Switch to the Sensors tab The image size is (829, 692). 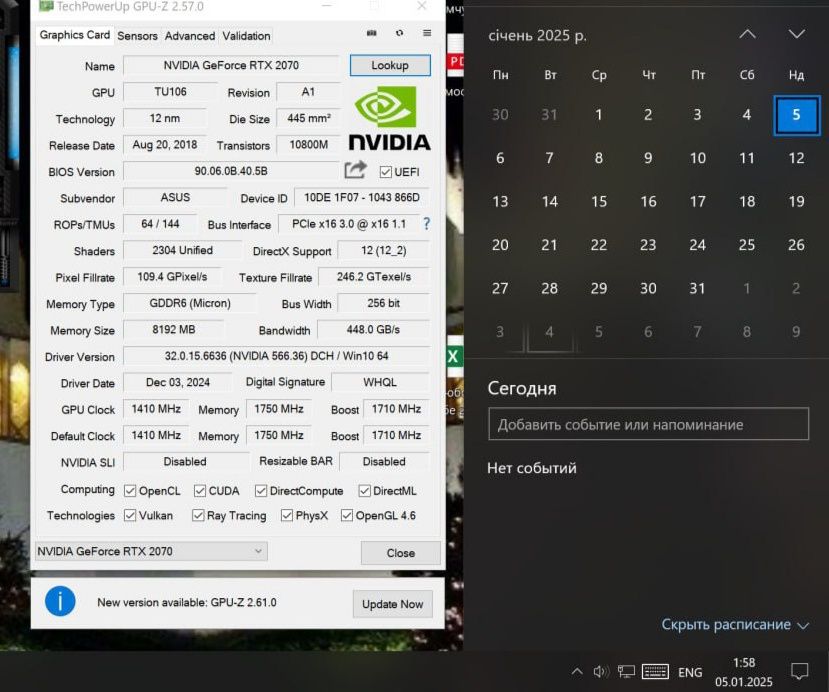[x=137, y=36]
